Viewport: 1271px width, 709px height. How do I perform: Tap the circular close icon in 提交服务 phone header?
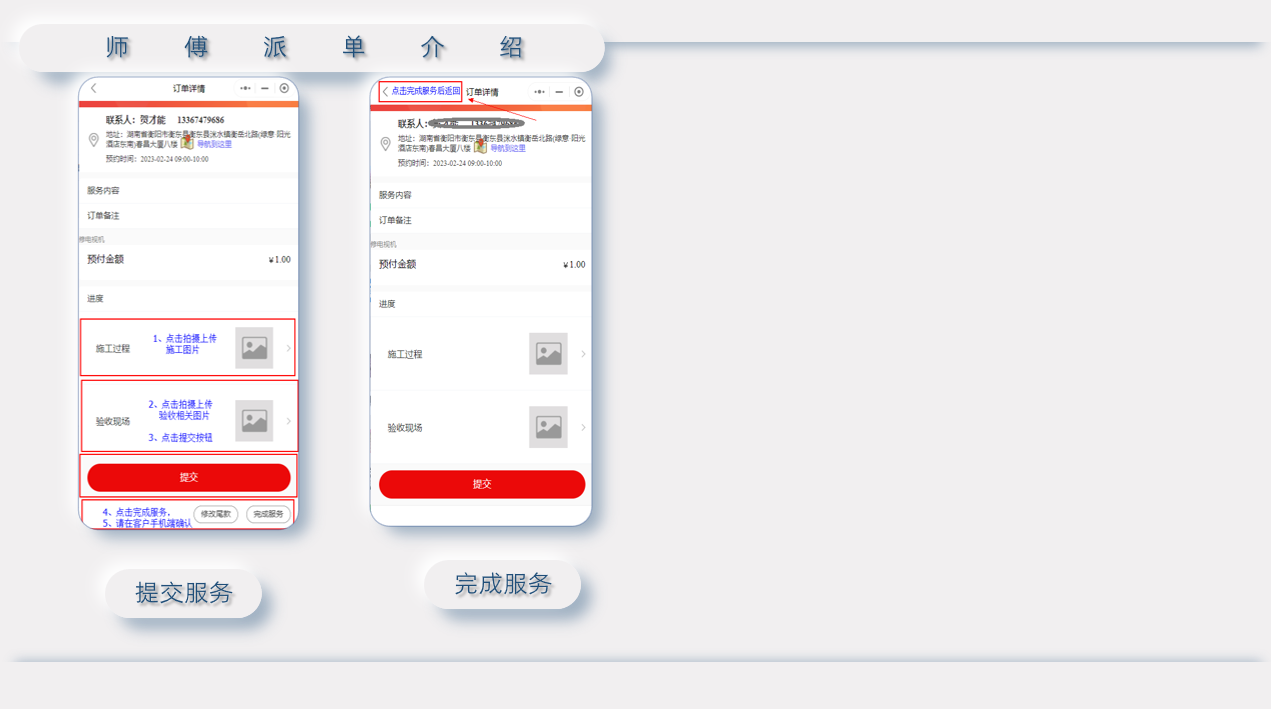pos(284,88)
